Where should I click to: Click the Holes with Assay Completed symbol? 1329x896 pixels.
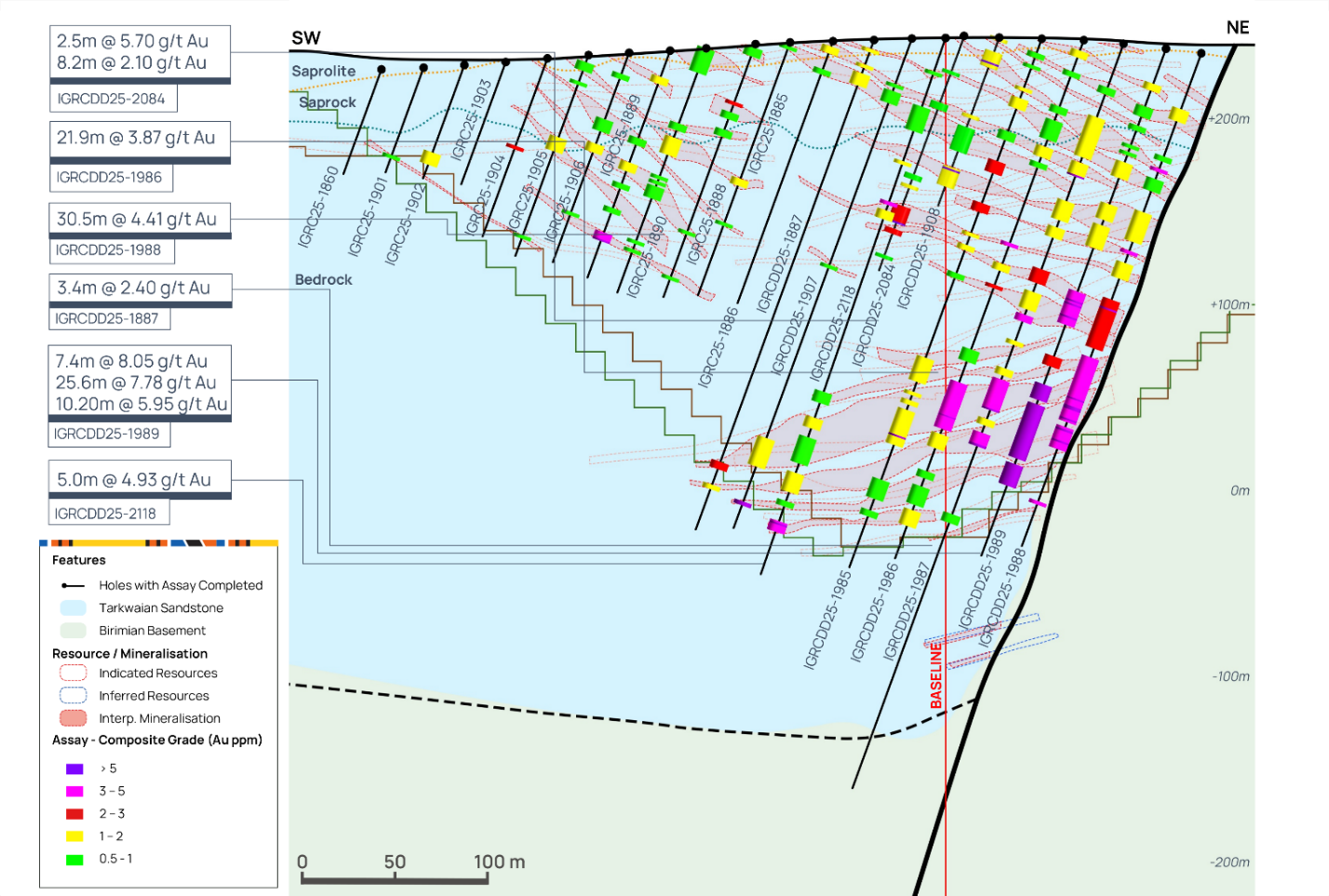[x=73, y=585]
